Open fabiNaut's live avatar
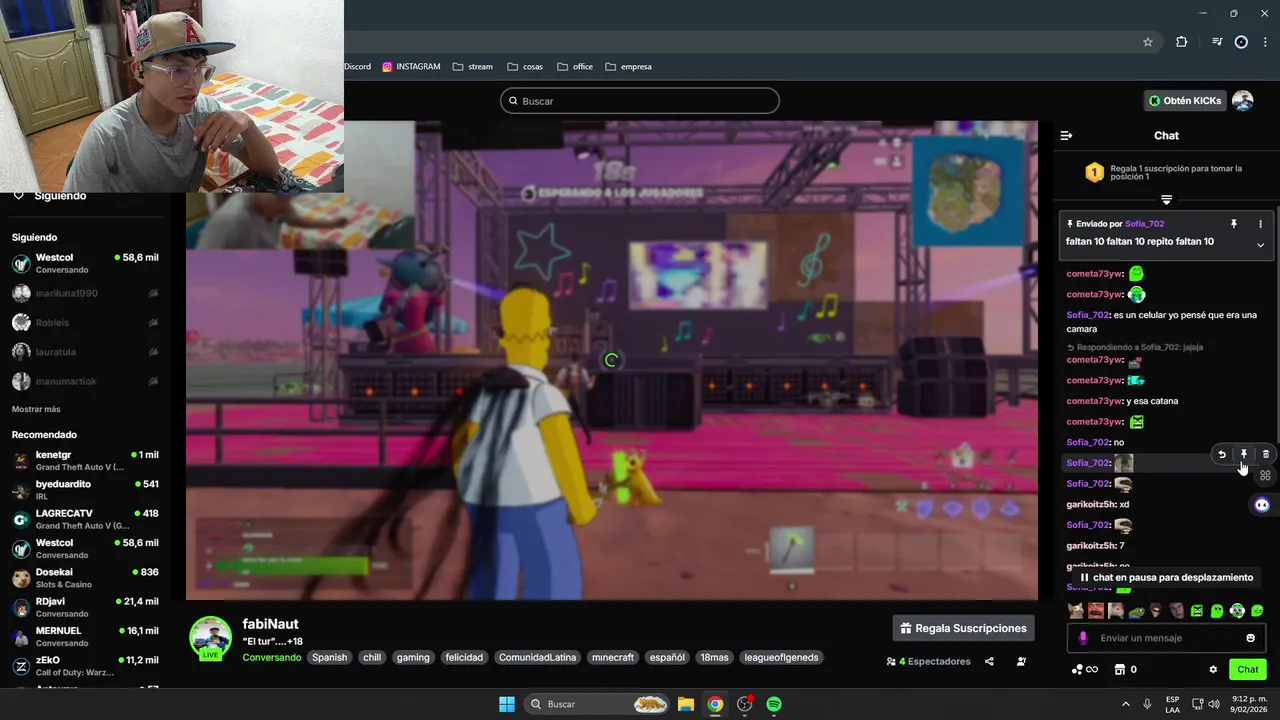 (x=211, y=638)
